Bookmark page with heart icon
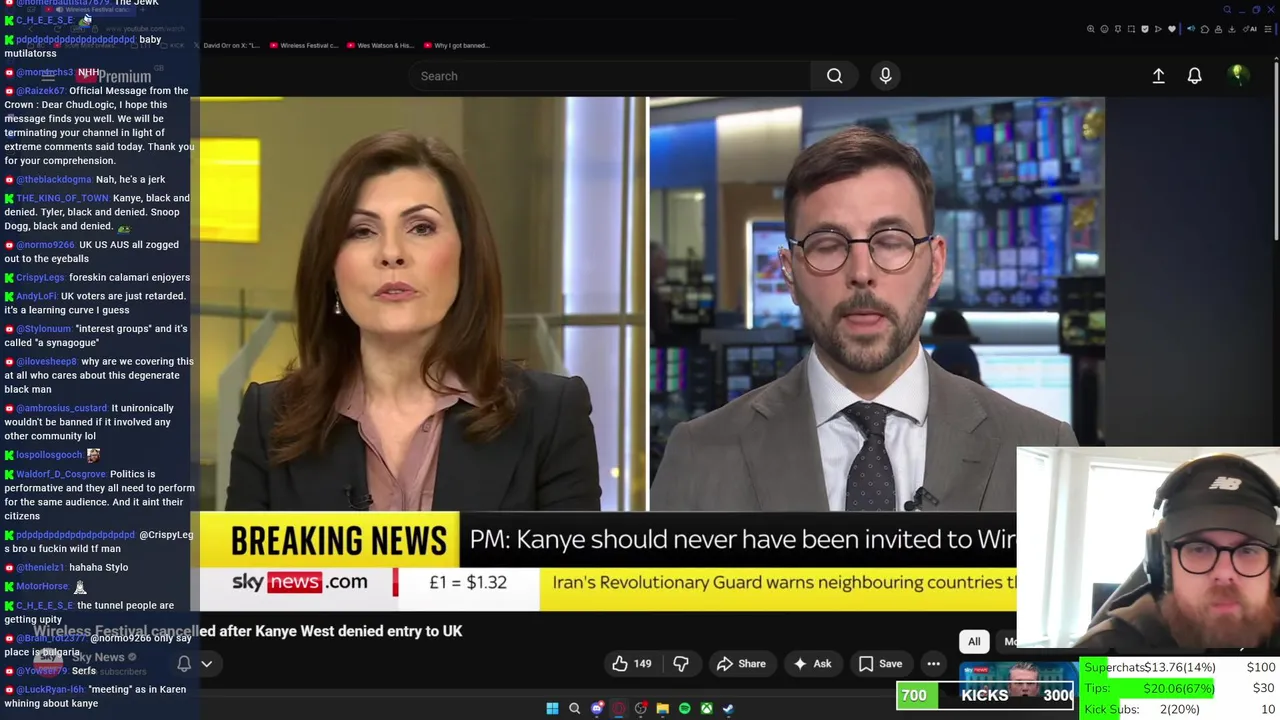 1172,29
